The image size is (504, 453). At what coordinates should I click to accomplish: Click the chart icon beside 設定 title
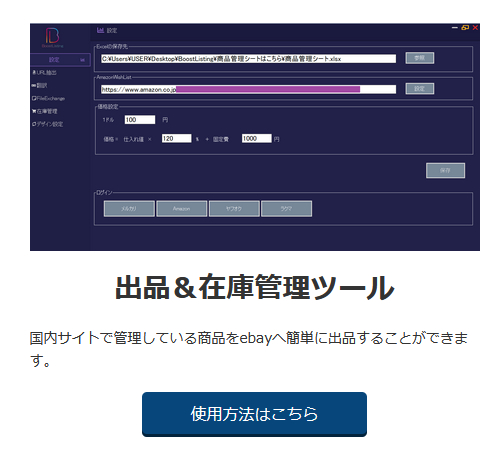tap(100, 30)
